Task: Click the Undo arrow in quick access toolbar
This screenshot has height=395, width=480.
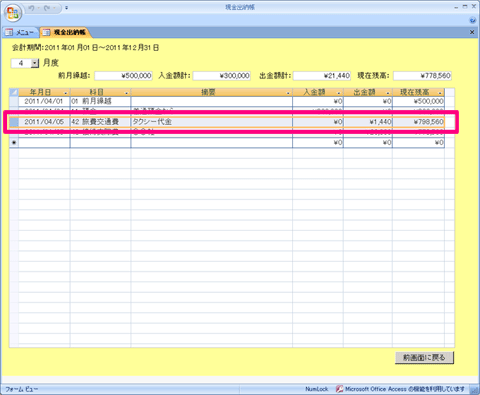Action: [32, 8]
